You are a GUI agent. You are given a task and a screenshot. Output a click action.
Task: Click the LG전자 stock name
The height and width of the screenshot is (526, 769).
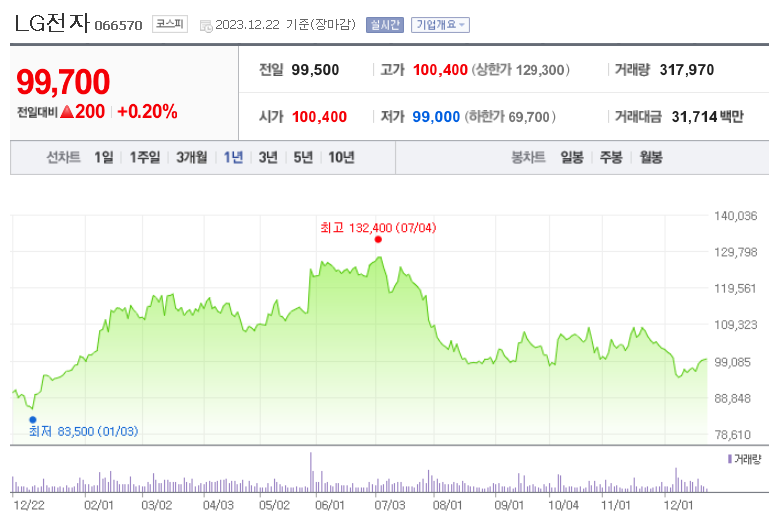(52, 23)
